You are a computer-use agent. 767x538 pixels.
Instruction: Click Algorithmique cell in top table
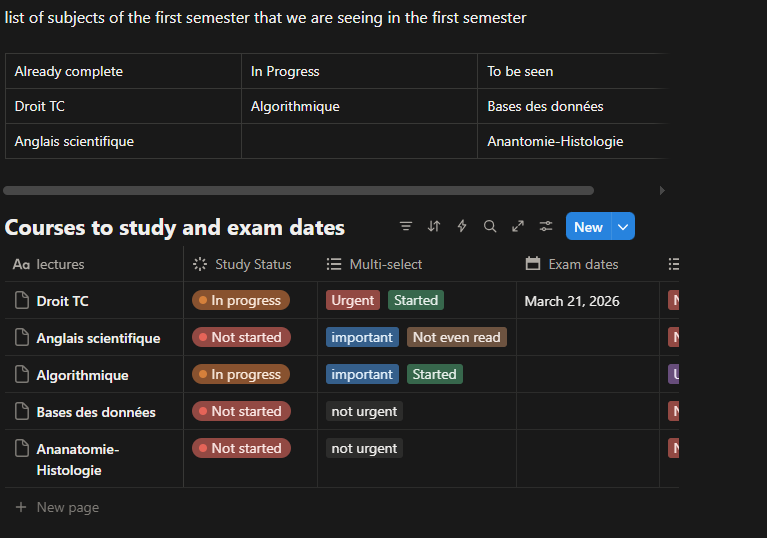coord(360,106)
